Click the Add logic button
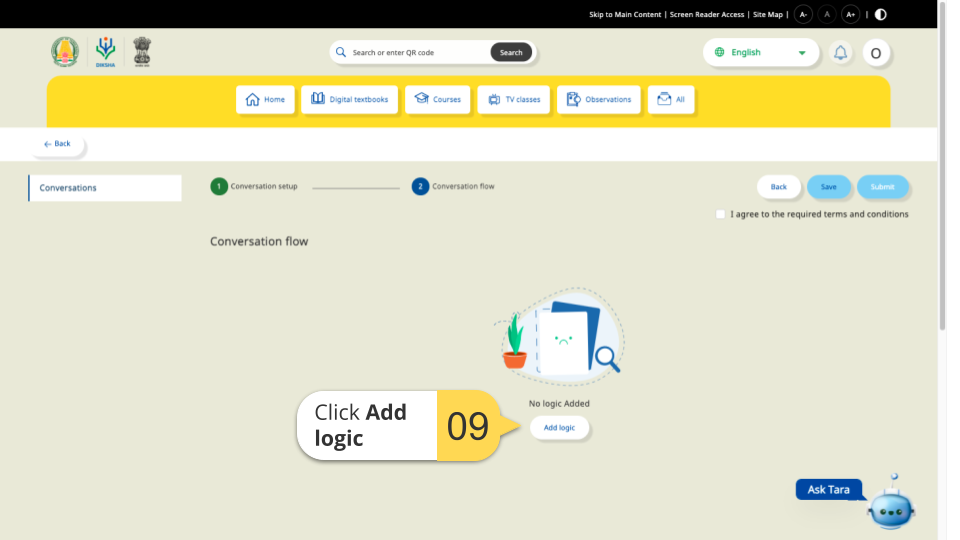The height and width of the screenshot is (540, 960). (559, 428)
